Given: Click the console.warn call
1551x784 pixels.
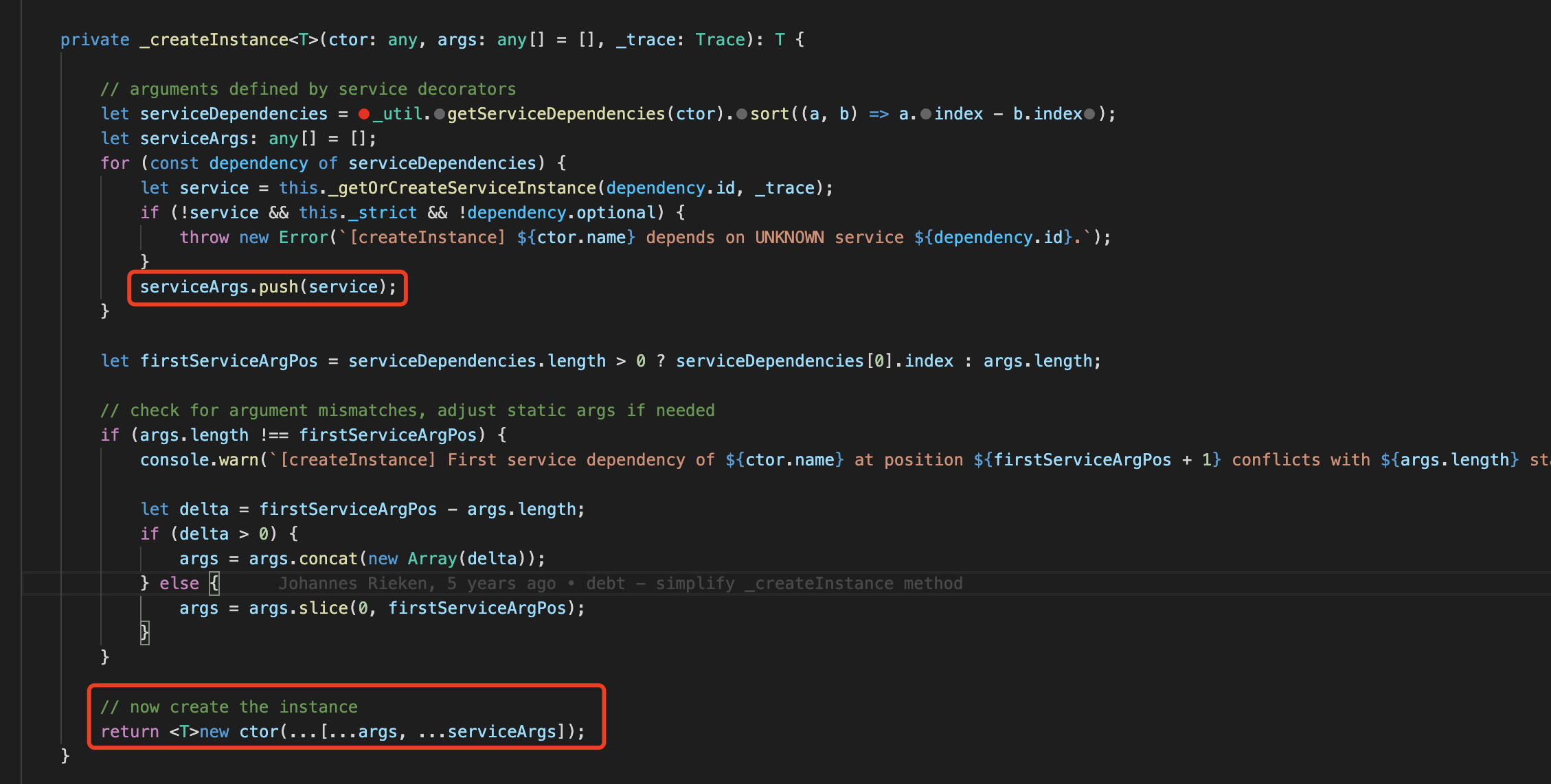Looking at the screenshot, I should [x=200, y=460].
